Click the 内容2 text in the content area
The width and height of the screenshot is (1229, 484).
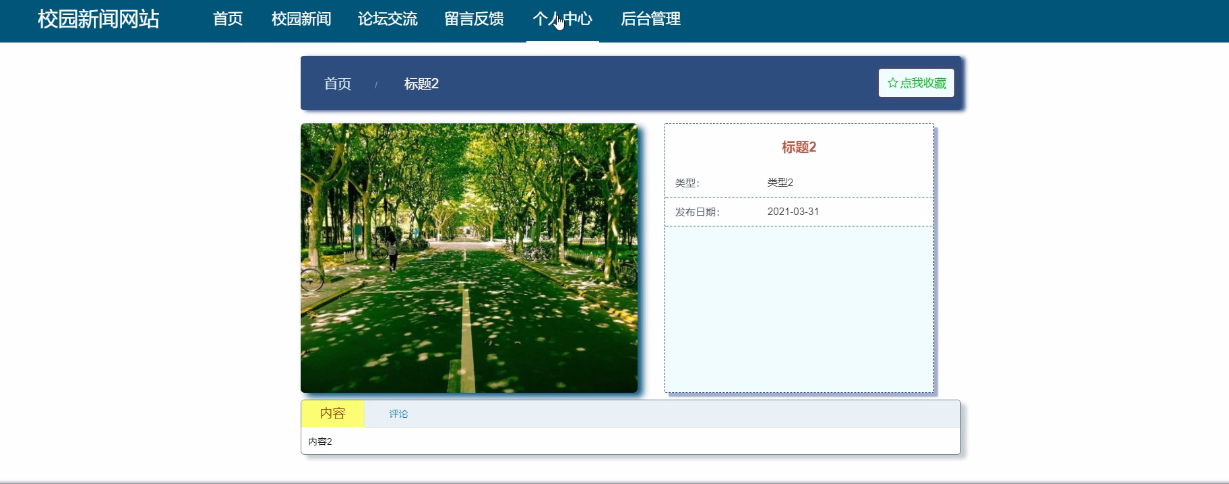[320, 442]
